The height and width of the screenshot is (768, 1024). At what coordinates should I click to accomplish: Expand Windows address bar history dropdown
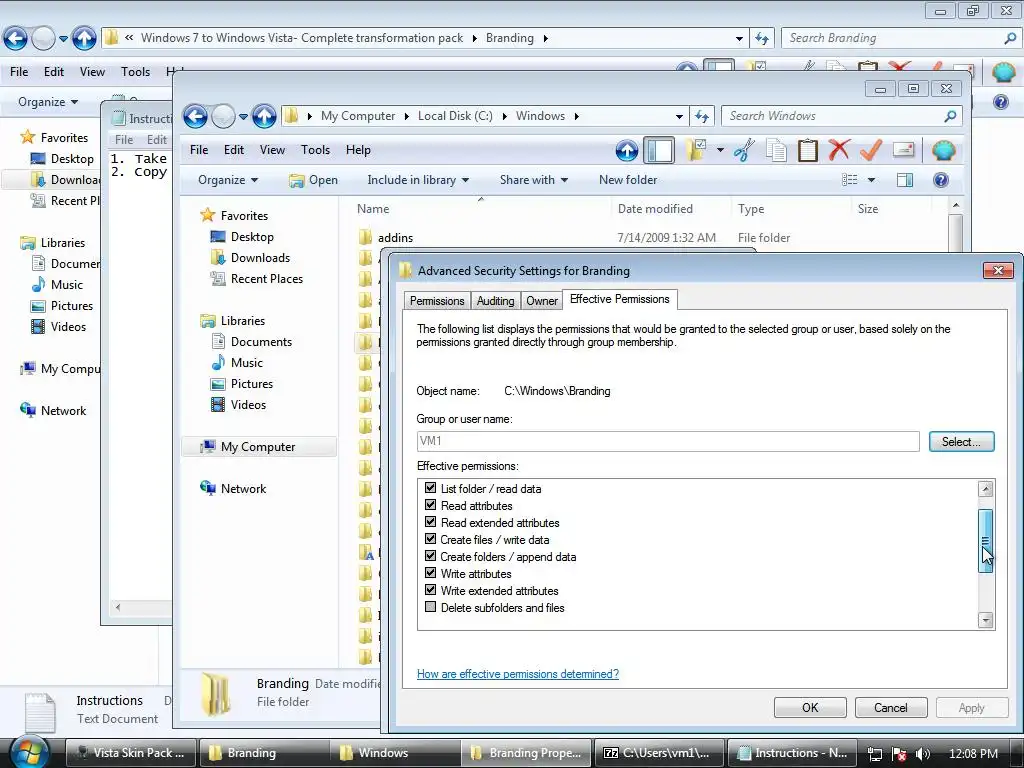[x=679, y=116]
